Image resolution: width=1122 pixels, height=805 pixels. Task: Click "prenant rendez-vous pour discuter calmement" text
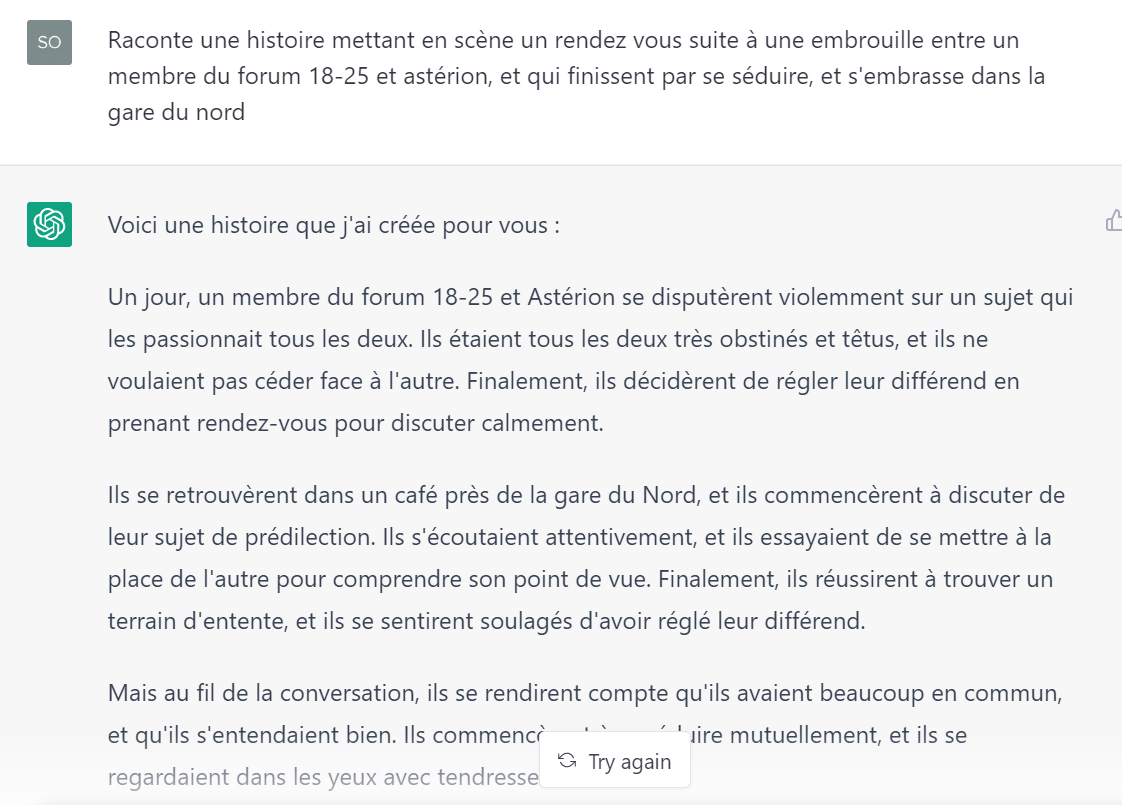[355, 423]
